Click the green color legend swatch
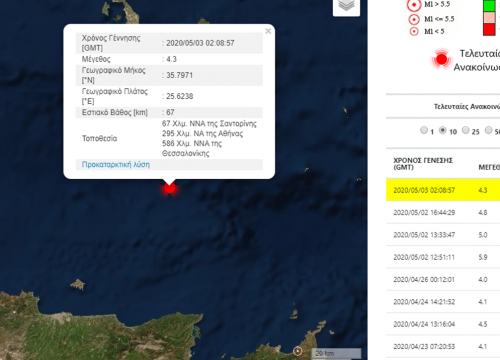 point(489,6)
